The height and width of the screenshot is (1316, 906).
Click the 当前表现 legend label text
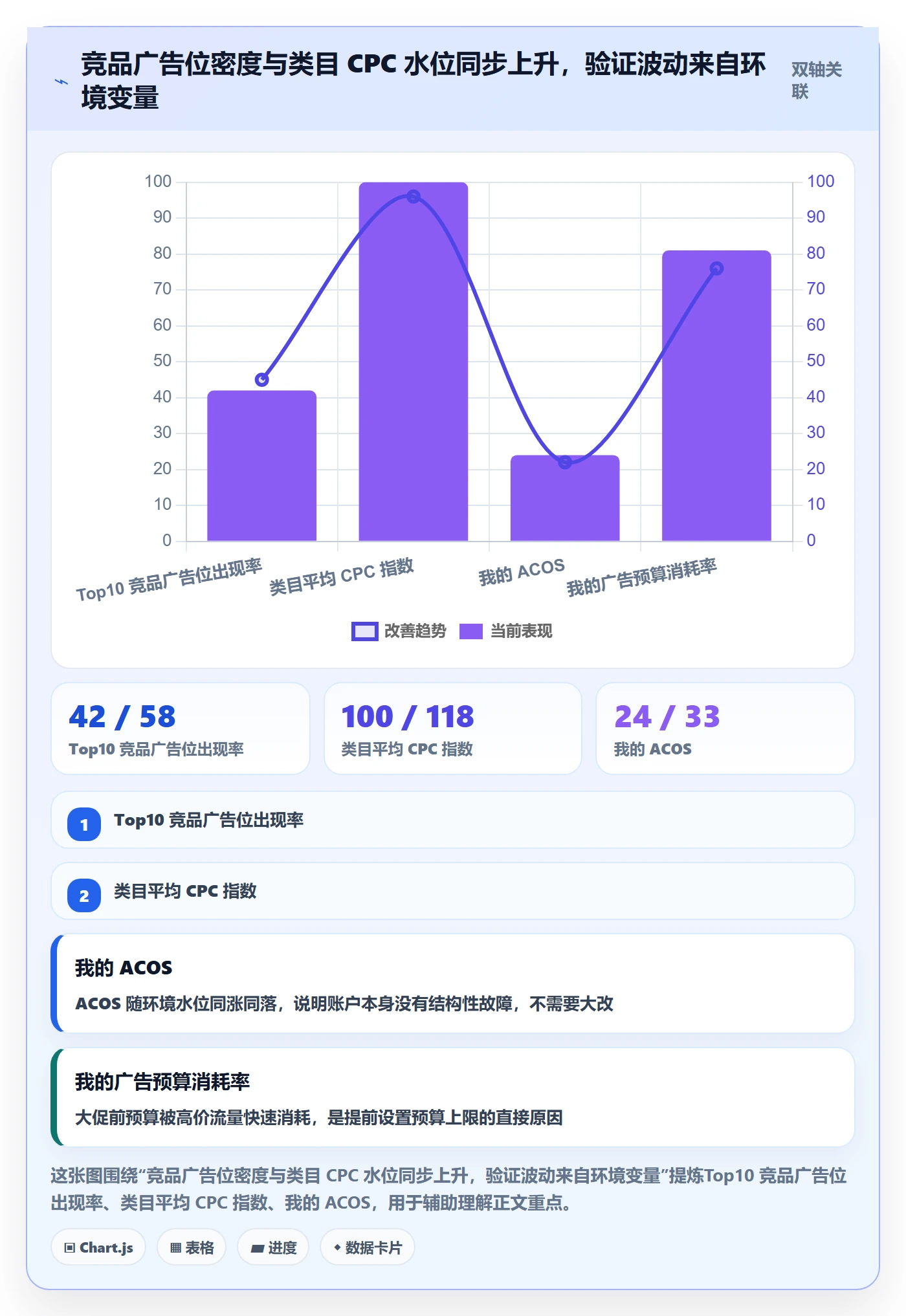[522, 631]
